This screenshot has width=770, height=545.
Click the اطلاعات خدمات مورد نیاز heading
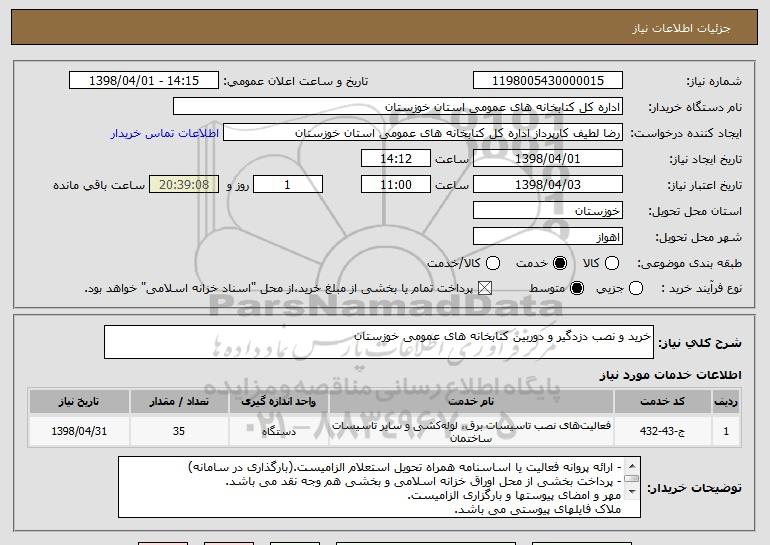[670, 375]
